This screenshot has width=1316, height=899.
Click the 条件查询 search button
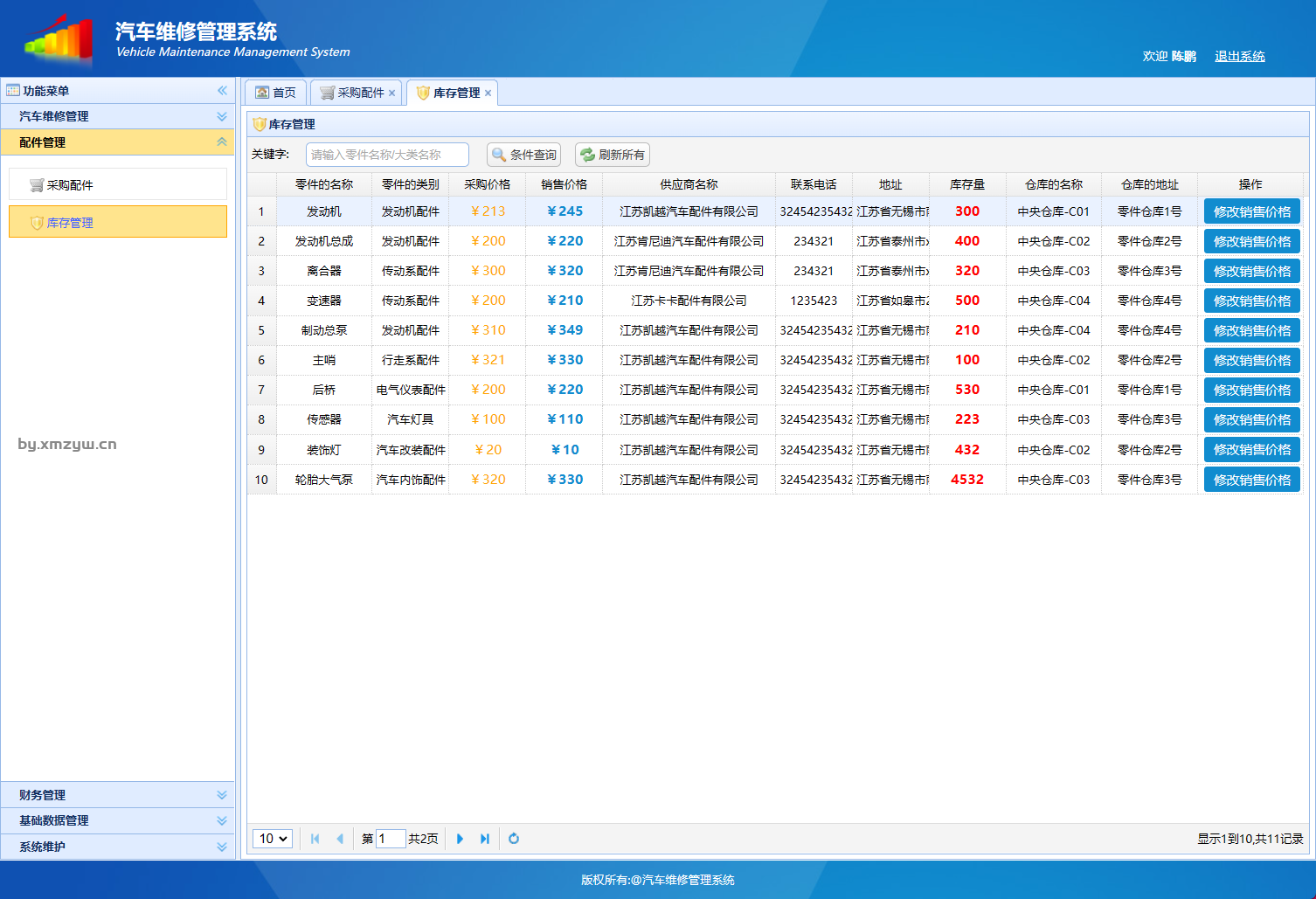(x=523, y=155)
